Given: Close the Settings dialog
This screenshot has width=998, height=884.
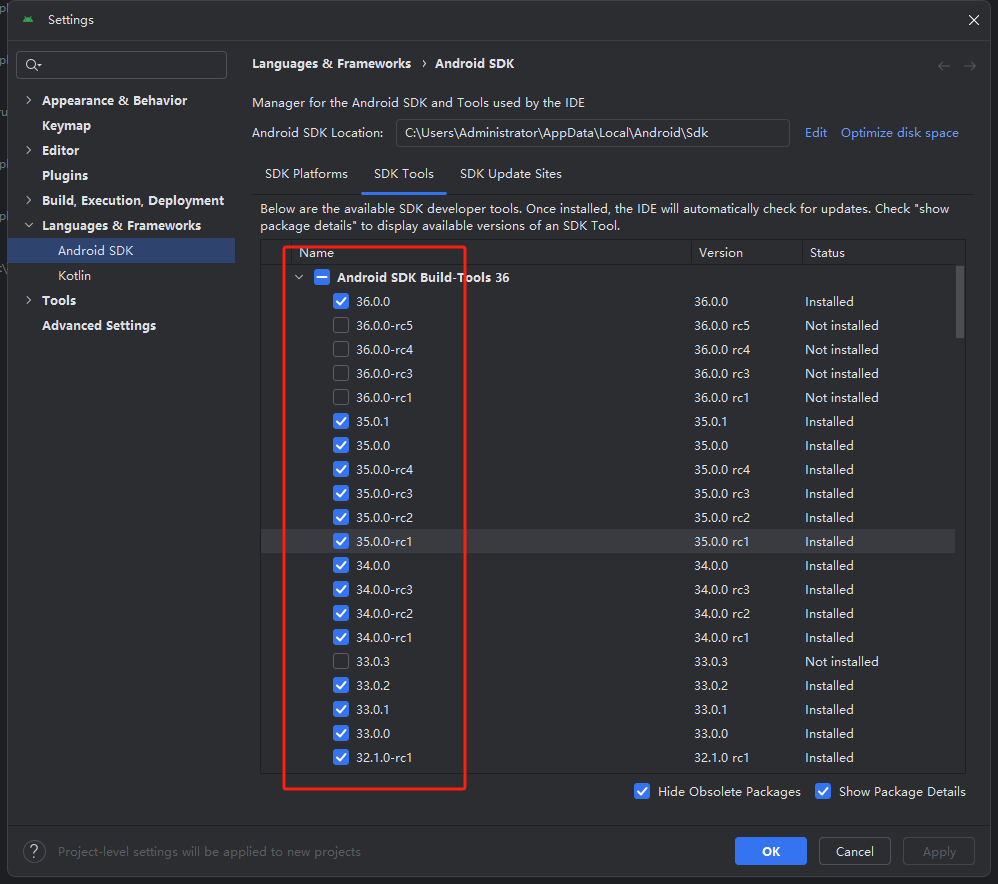Looking at the screenshot, I should 974,20.
